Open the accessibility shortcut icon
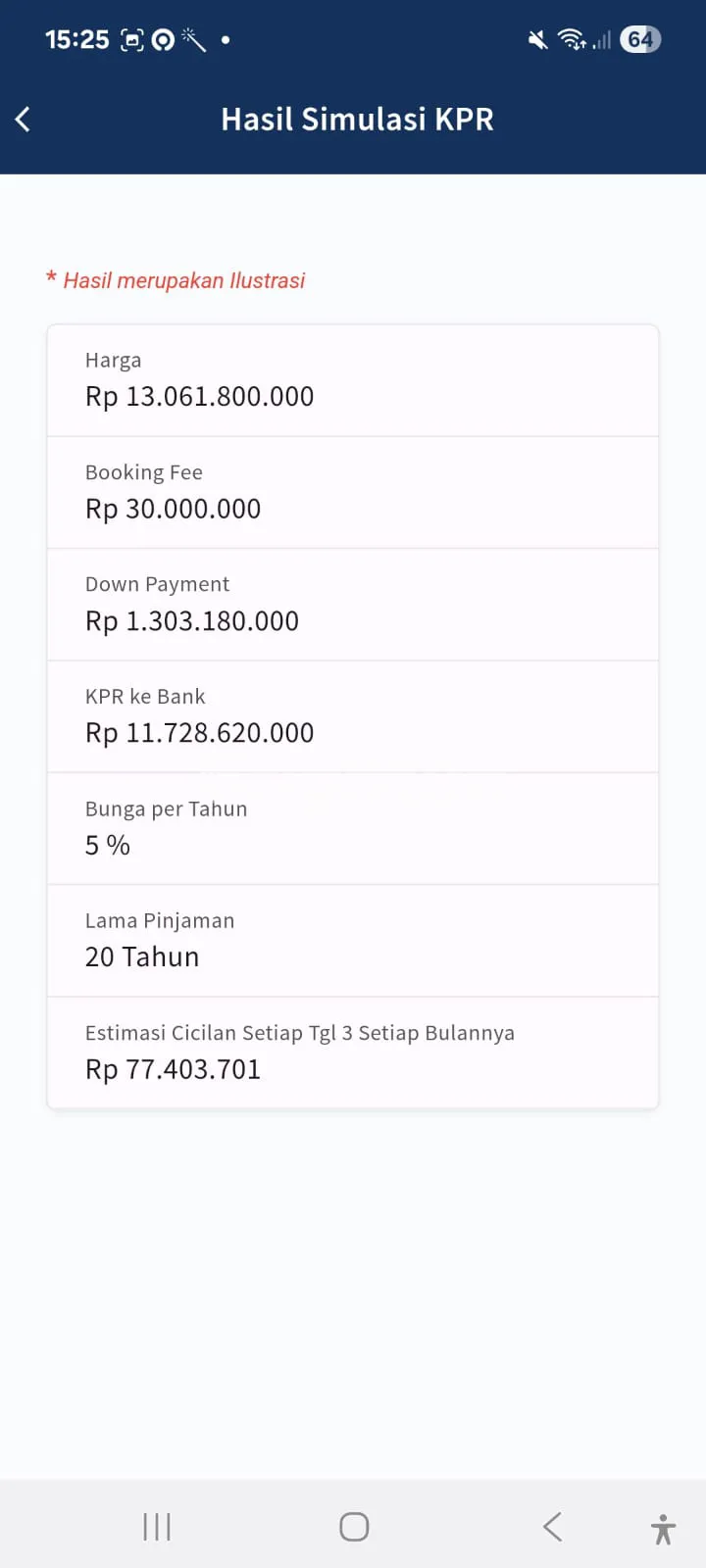The height and width of the screenshot is (1568, 706). pyautogui.click(x=663, y=1528)
